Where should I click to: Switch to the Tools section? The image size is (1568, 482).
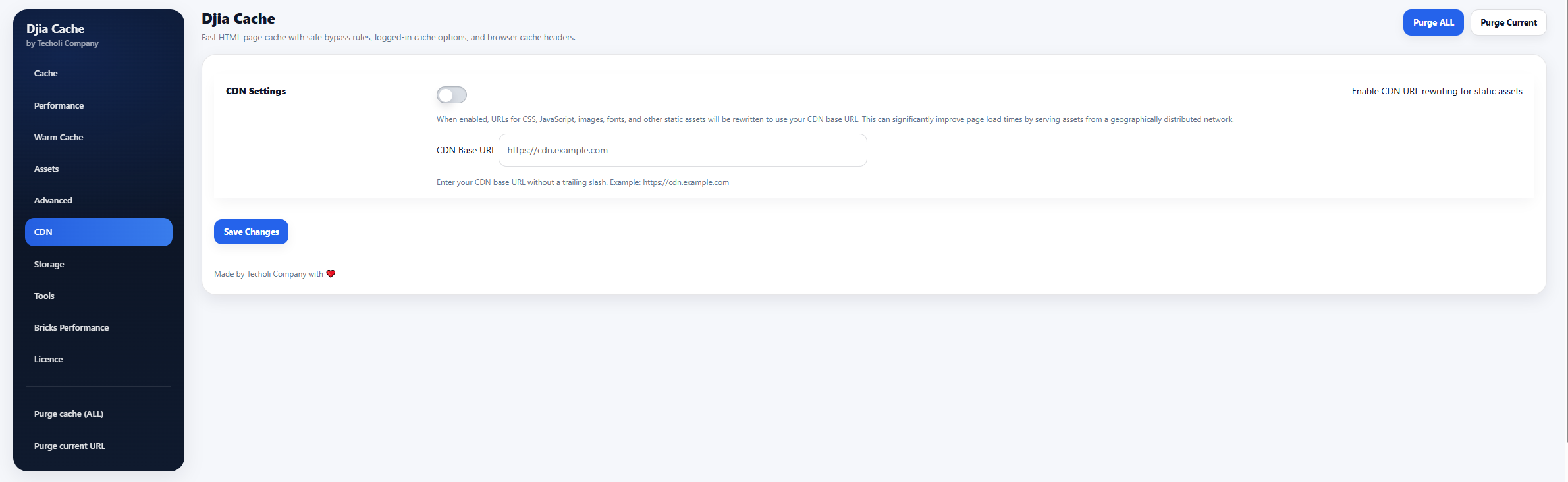[x=45, y=296]
